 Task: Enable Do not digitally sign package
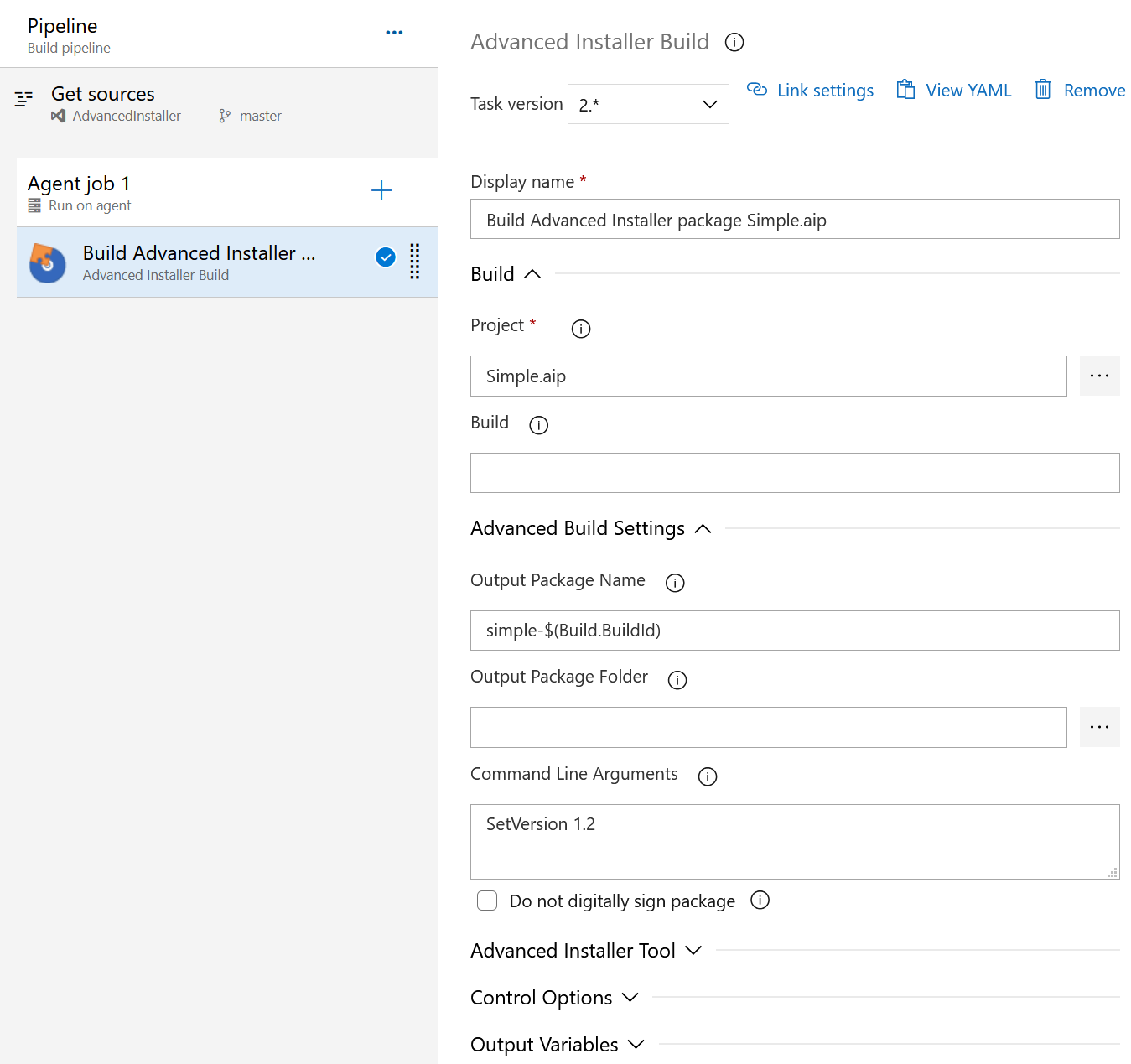tap(487, 901)
